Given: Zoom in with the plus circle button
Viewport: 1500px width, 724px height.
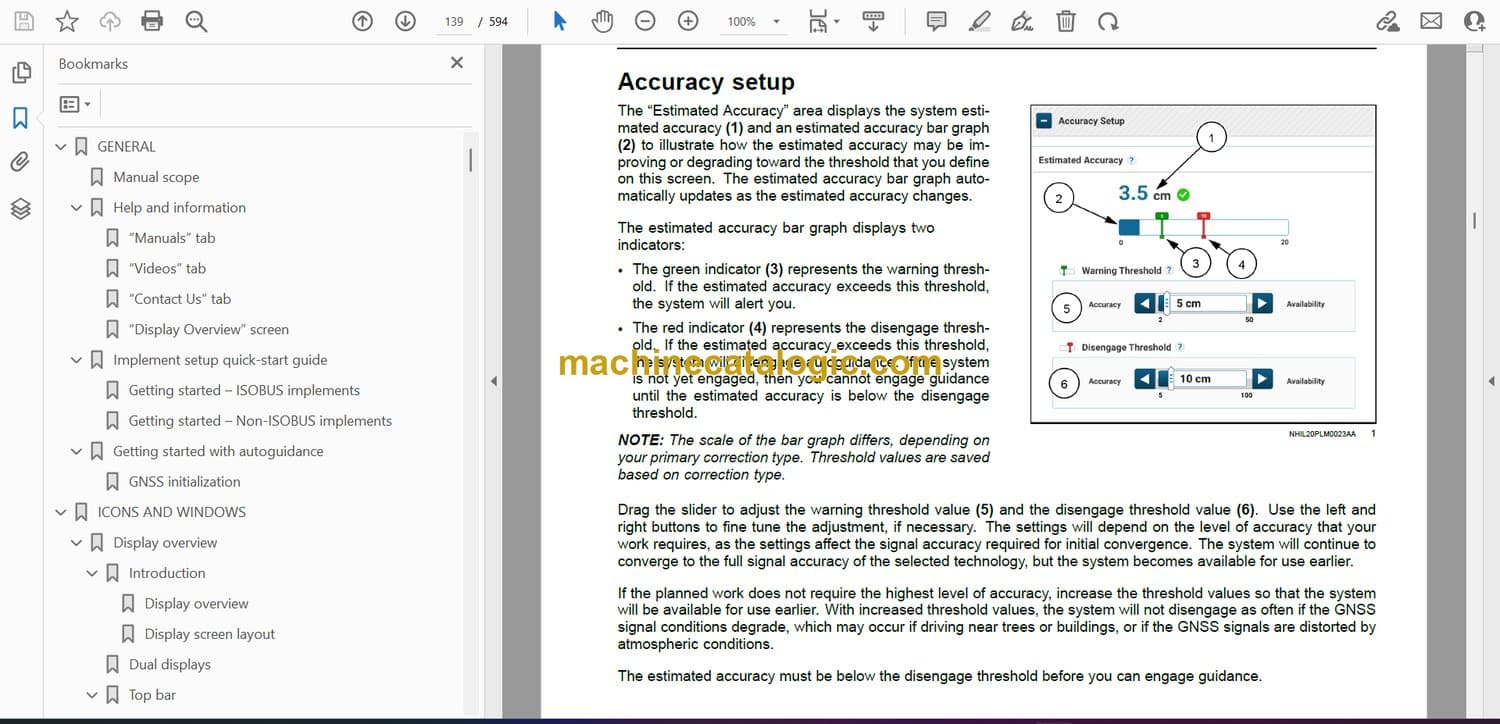Looking at the screenshot, I should [688, 21].
